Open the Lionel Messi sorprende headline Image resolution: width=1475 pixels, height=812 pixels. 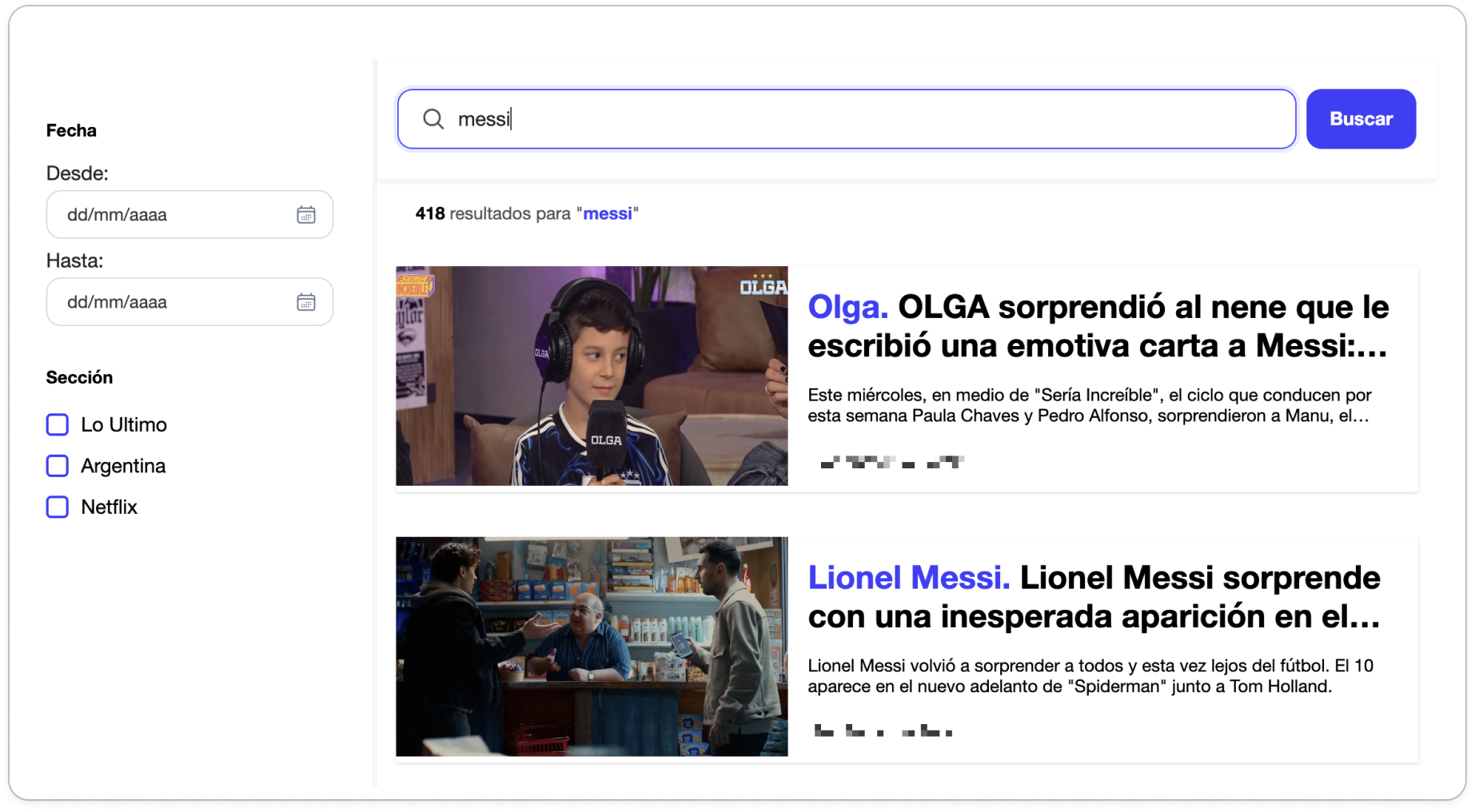1094,597
